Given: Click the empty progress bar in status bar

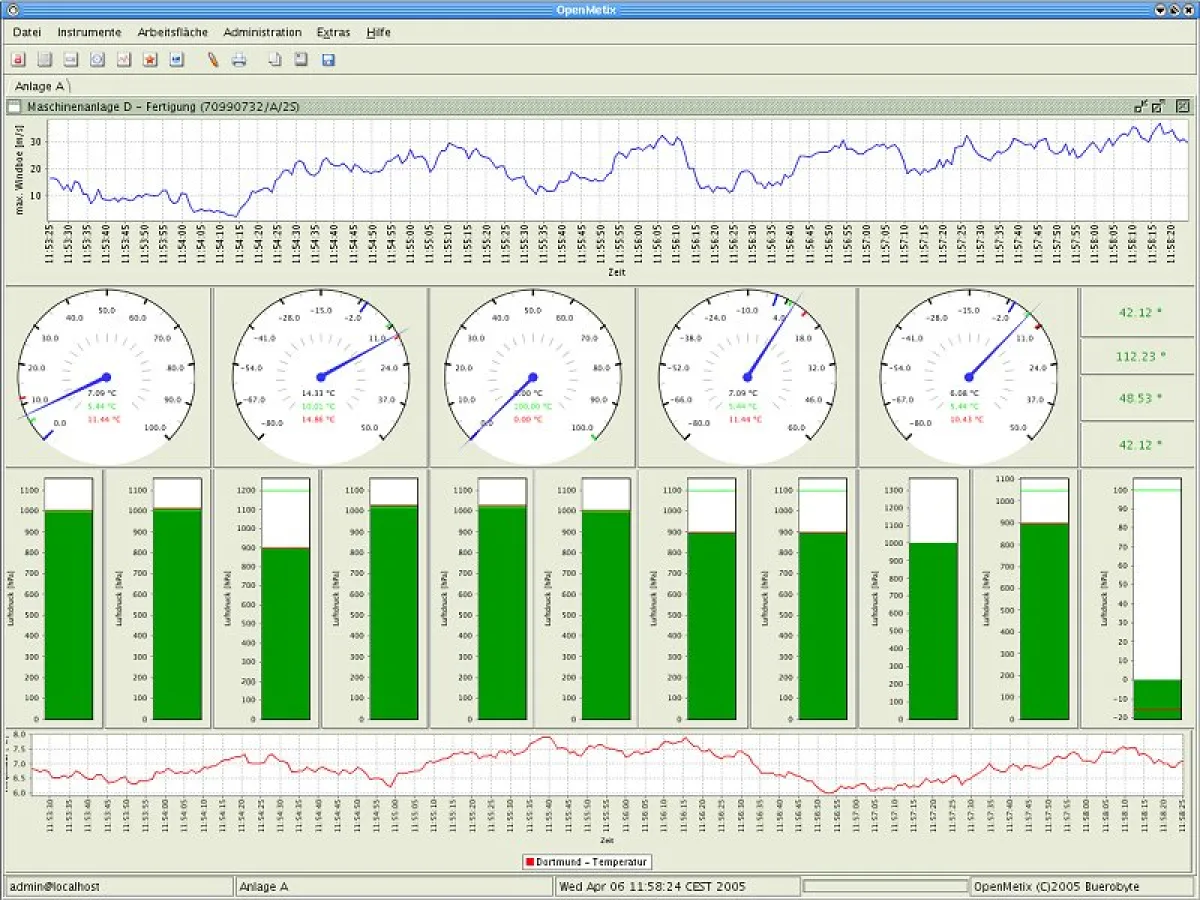Looking at the screenshot, I should (885, 886).
